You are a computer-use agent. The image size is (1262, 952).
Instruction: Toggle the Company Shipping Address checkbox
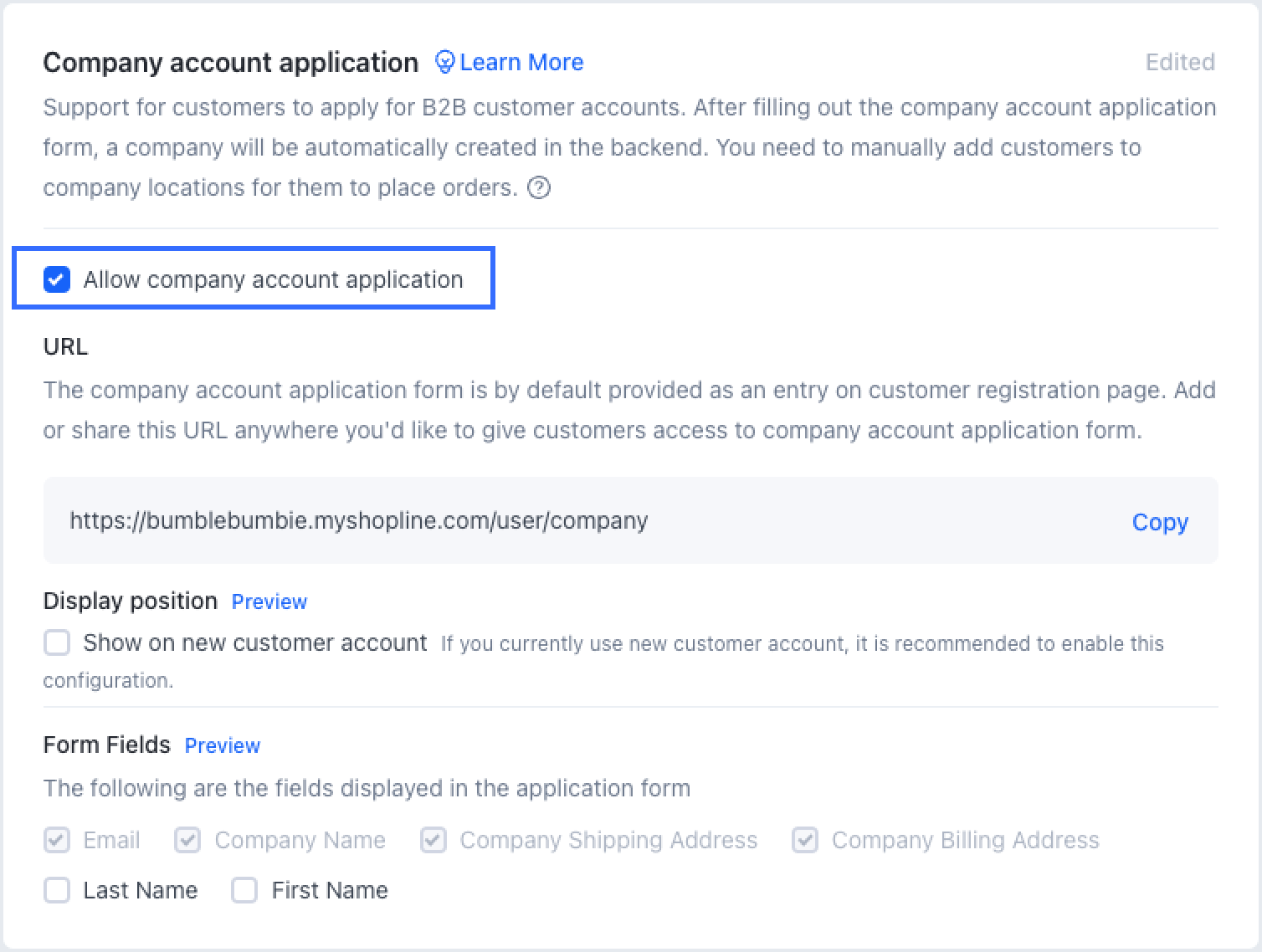[433, 840]
